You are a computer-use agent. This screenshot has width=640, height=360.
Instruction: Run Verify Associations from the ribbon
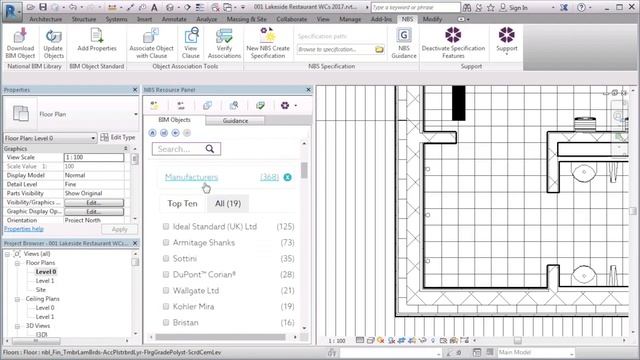(224, 43)
